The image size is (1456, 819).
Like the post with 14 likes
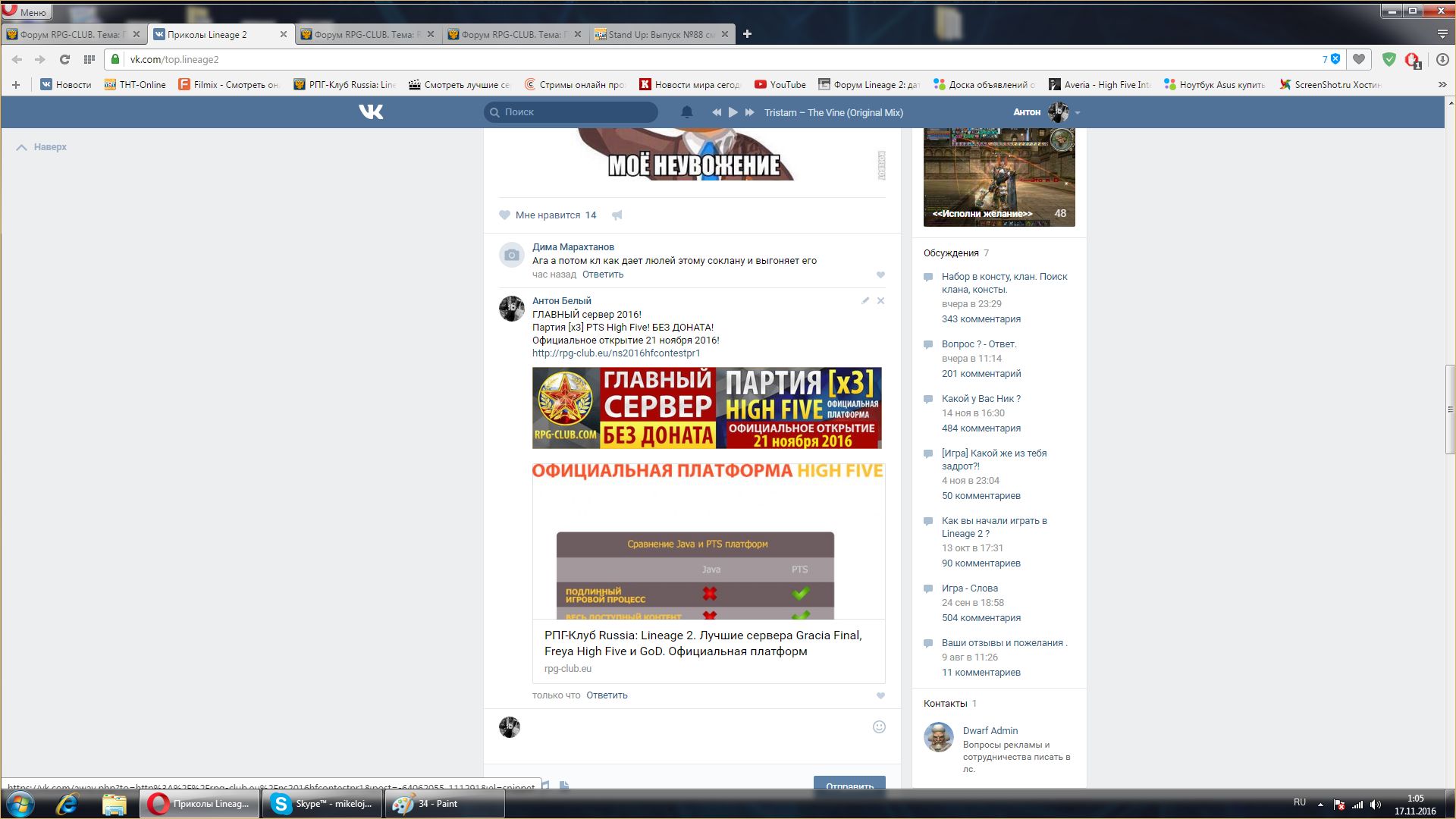point(504,215)
